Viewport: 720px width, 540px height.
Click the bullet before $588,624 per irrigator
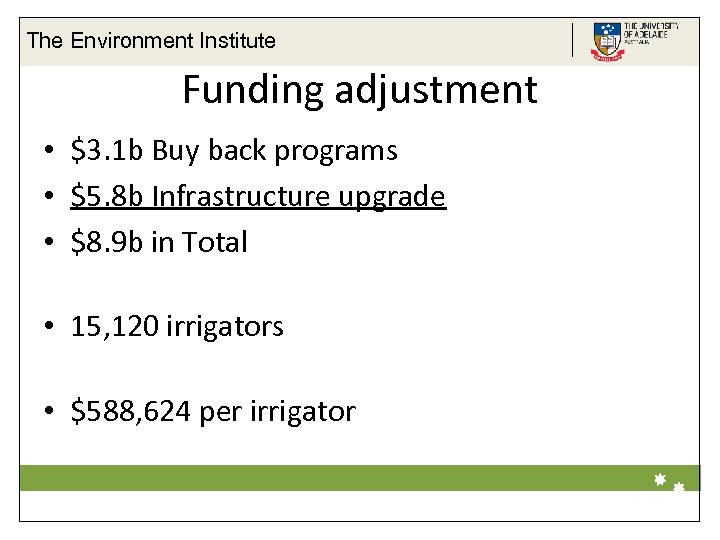click(x=48, y=412)
